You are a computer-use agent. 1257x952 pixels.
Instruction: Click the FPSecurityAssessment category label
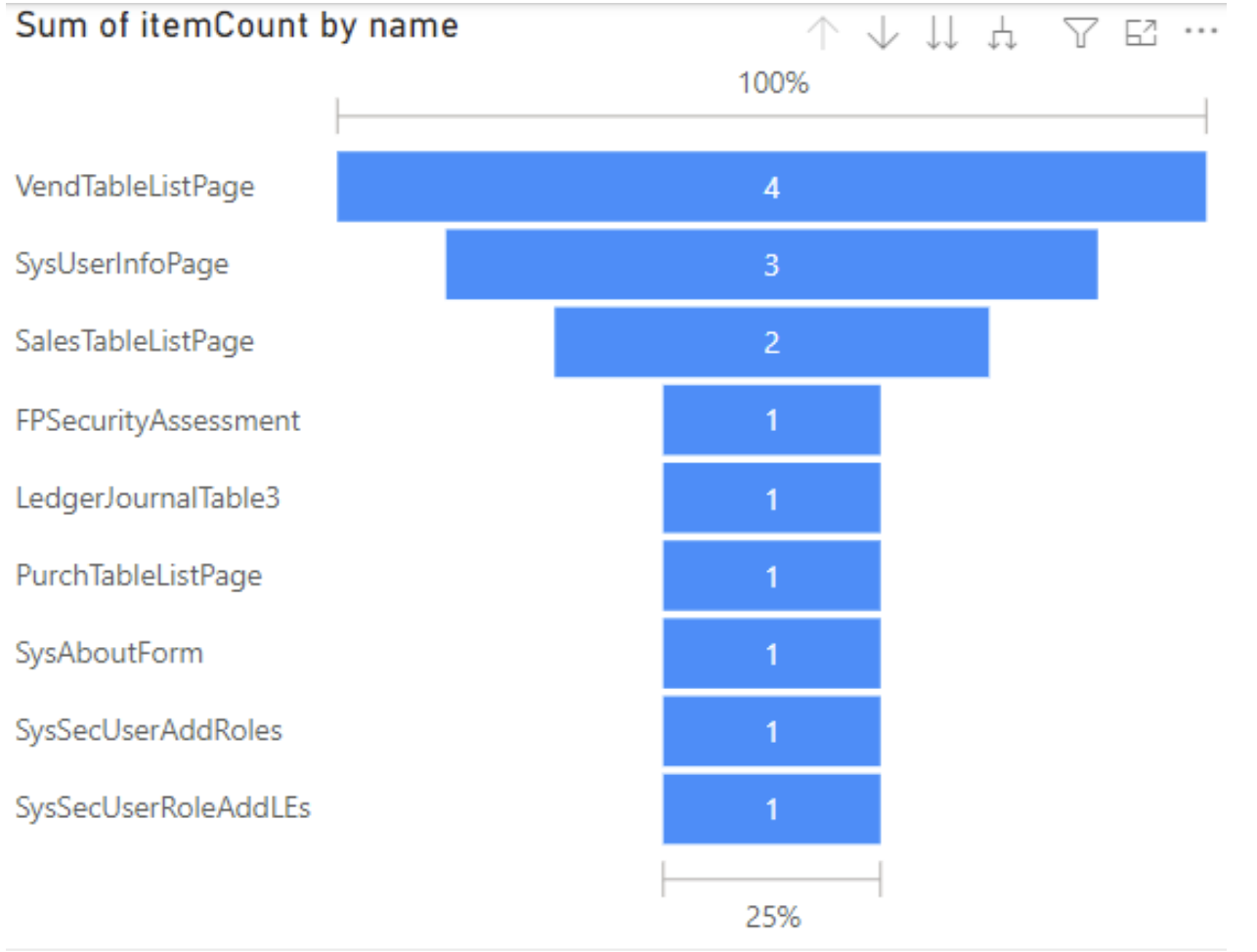point(158,420)
